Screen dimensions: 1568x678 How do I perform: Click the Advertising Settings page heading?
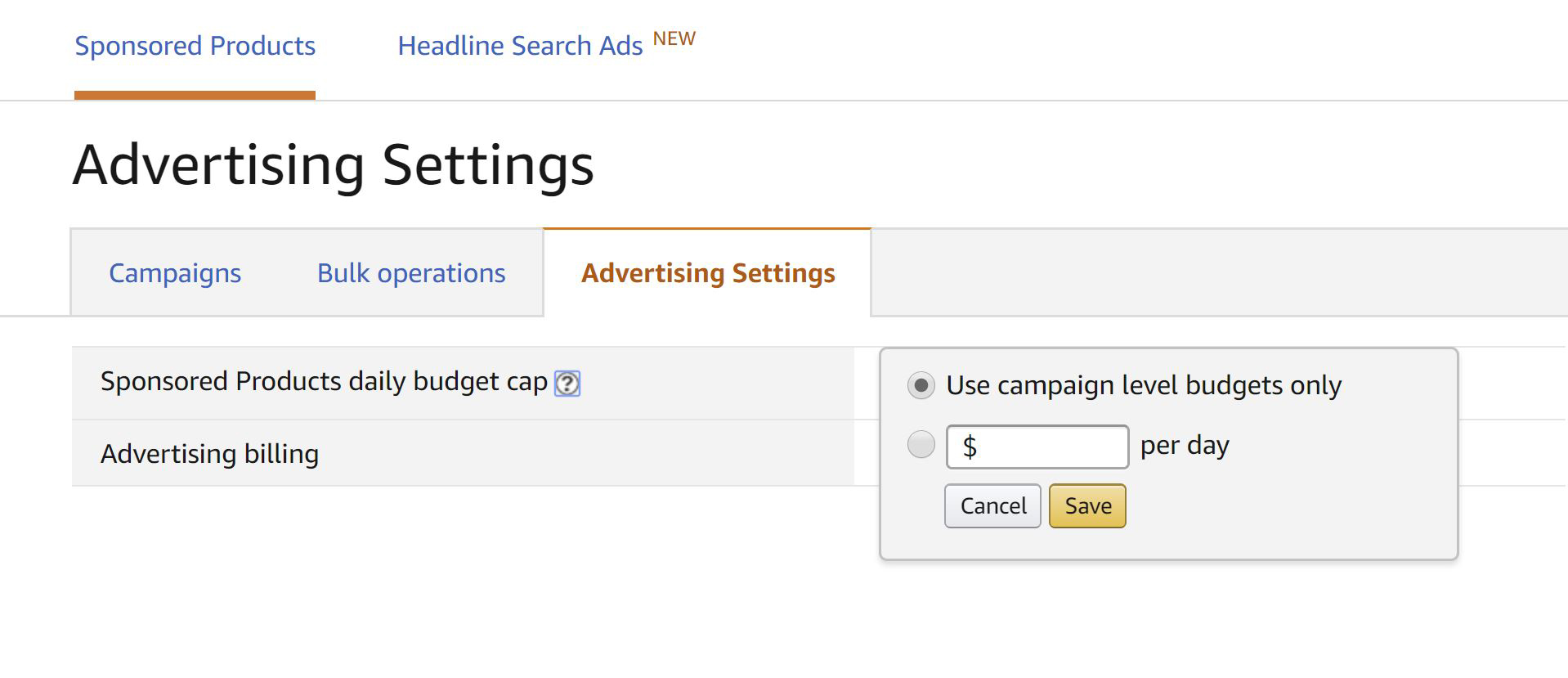[x=333, y=165]
